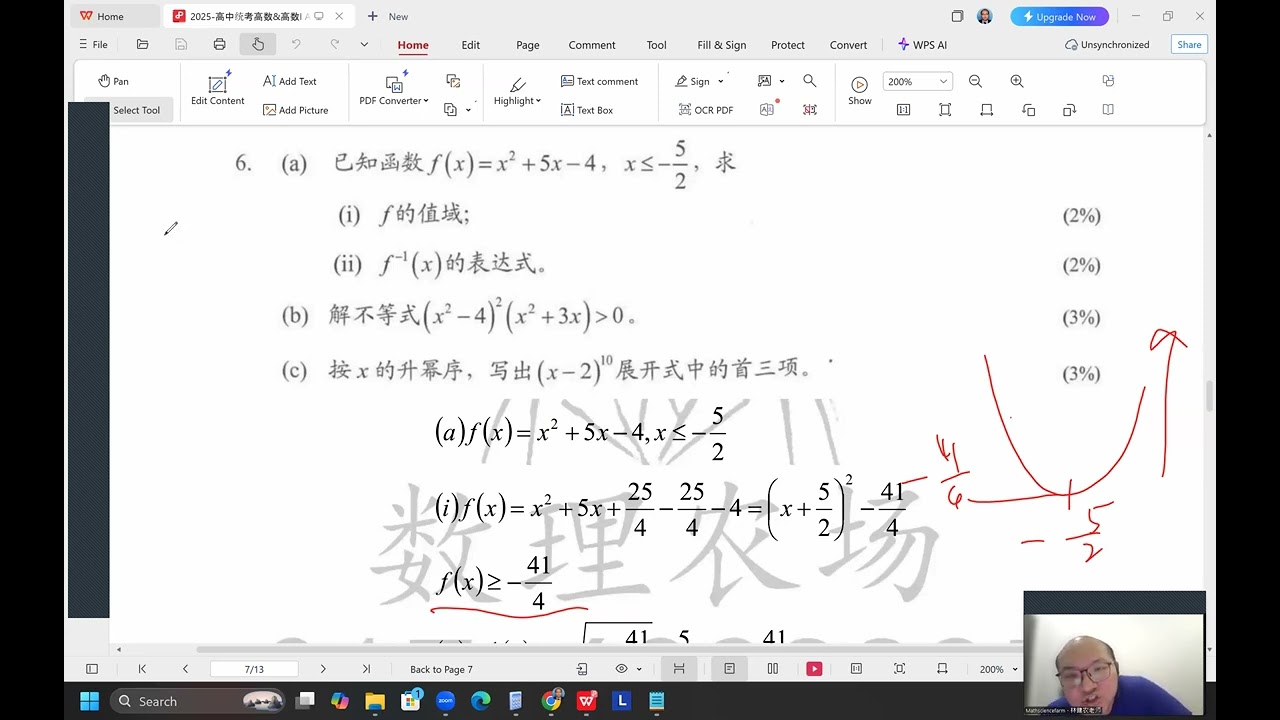Expand quick access toolbar chevron
Screen dimensions: 1280x720
point(364,44)
